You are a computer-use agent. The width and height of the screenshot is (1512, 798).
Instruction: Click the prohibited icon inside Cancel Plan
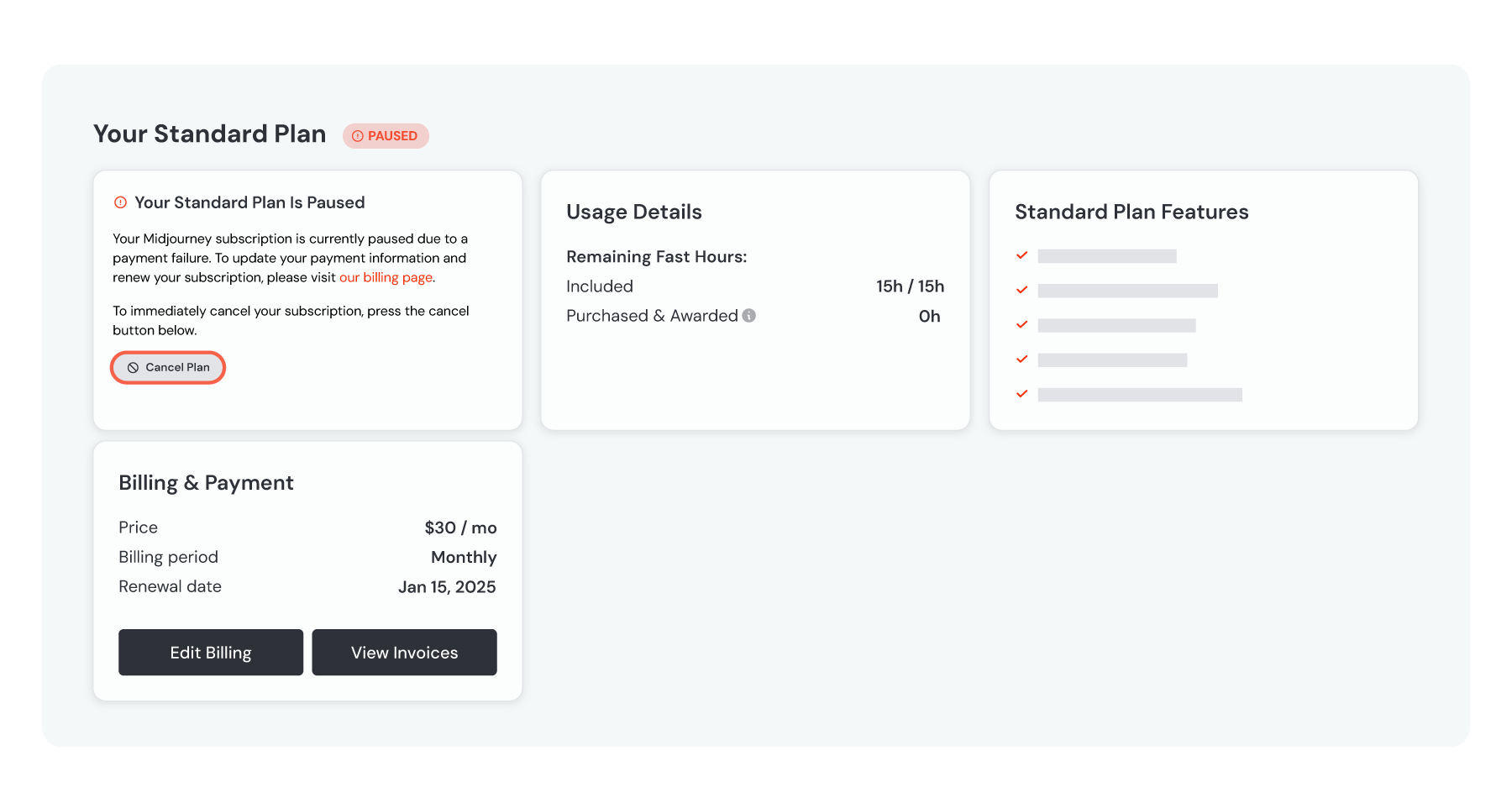133,368
